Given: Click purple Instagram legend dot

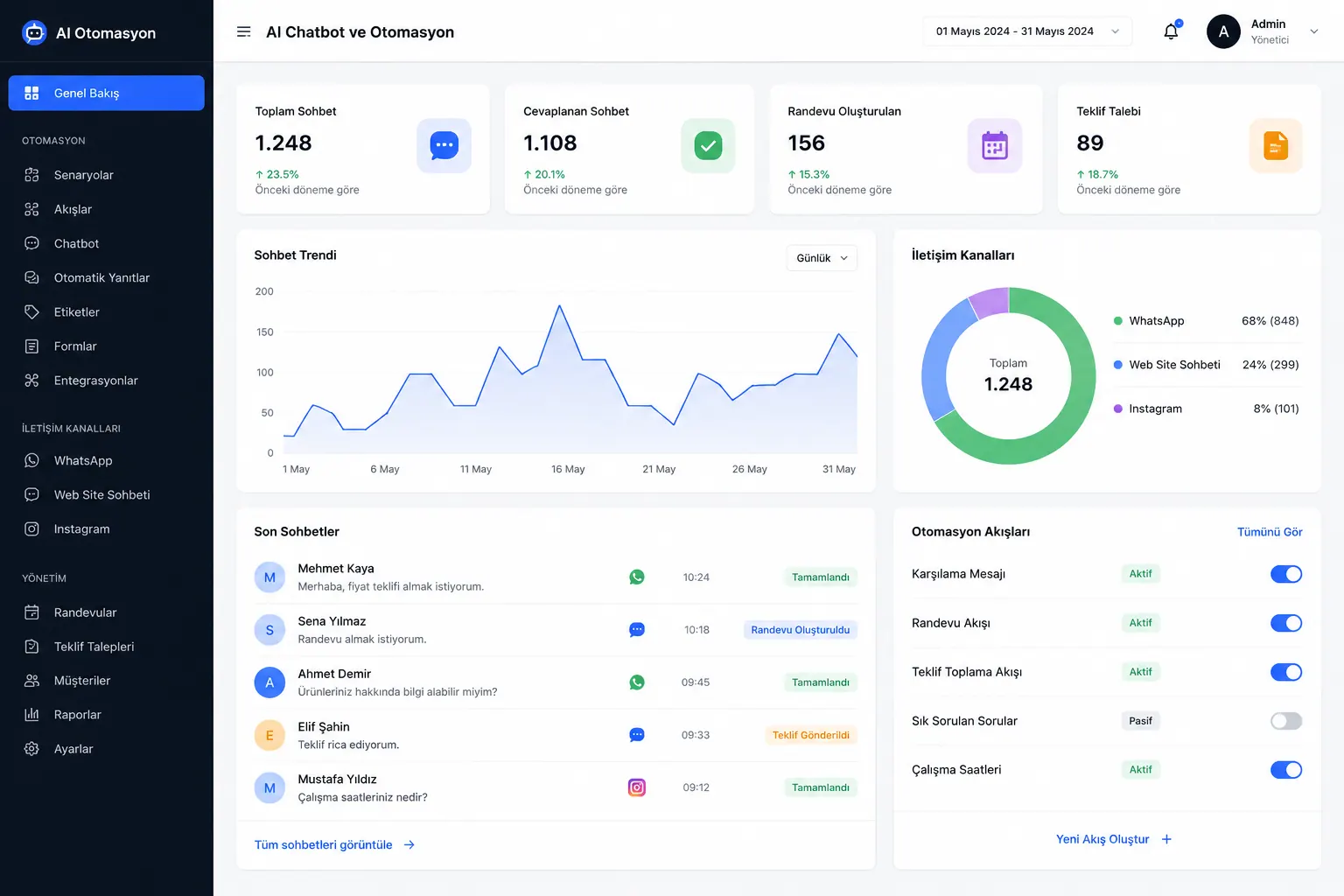Looking at the screenshot, I should tap(1117, 409).
